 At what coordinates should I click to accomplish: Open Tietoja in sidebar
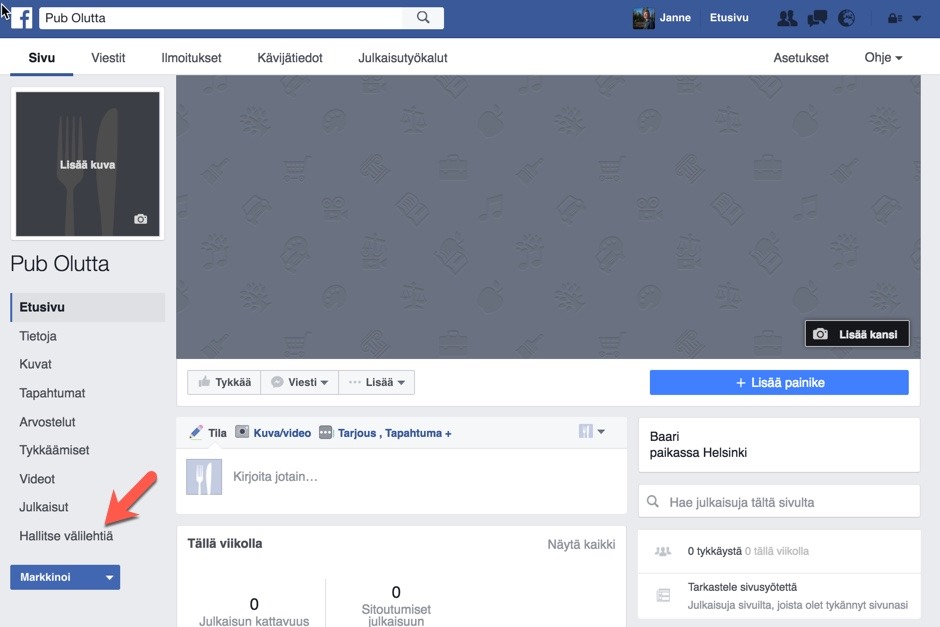click(38, 336)
